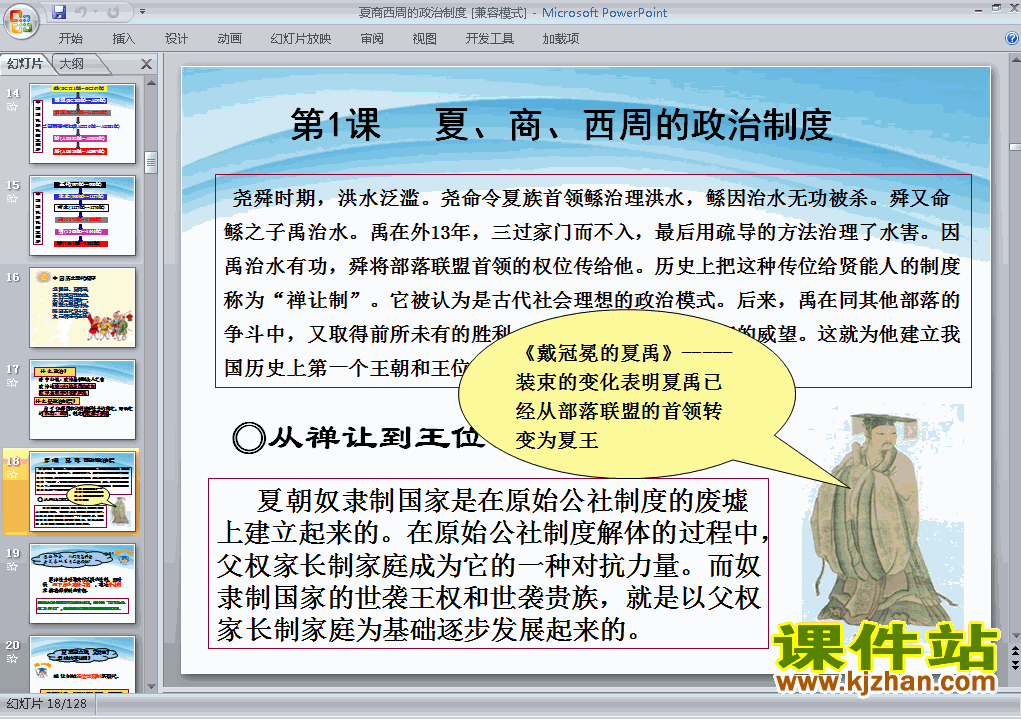This screenshot has height=719, width=1021.
Task: Open the 审阅 ribbon tab
Action: pos(372,38)
